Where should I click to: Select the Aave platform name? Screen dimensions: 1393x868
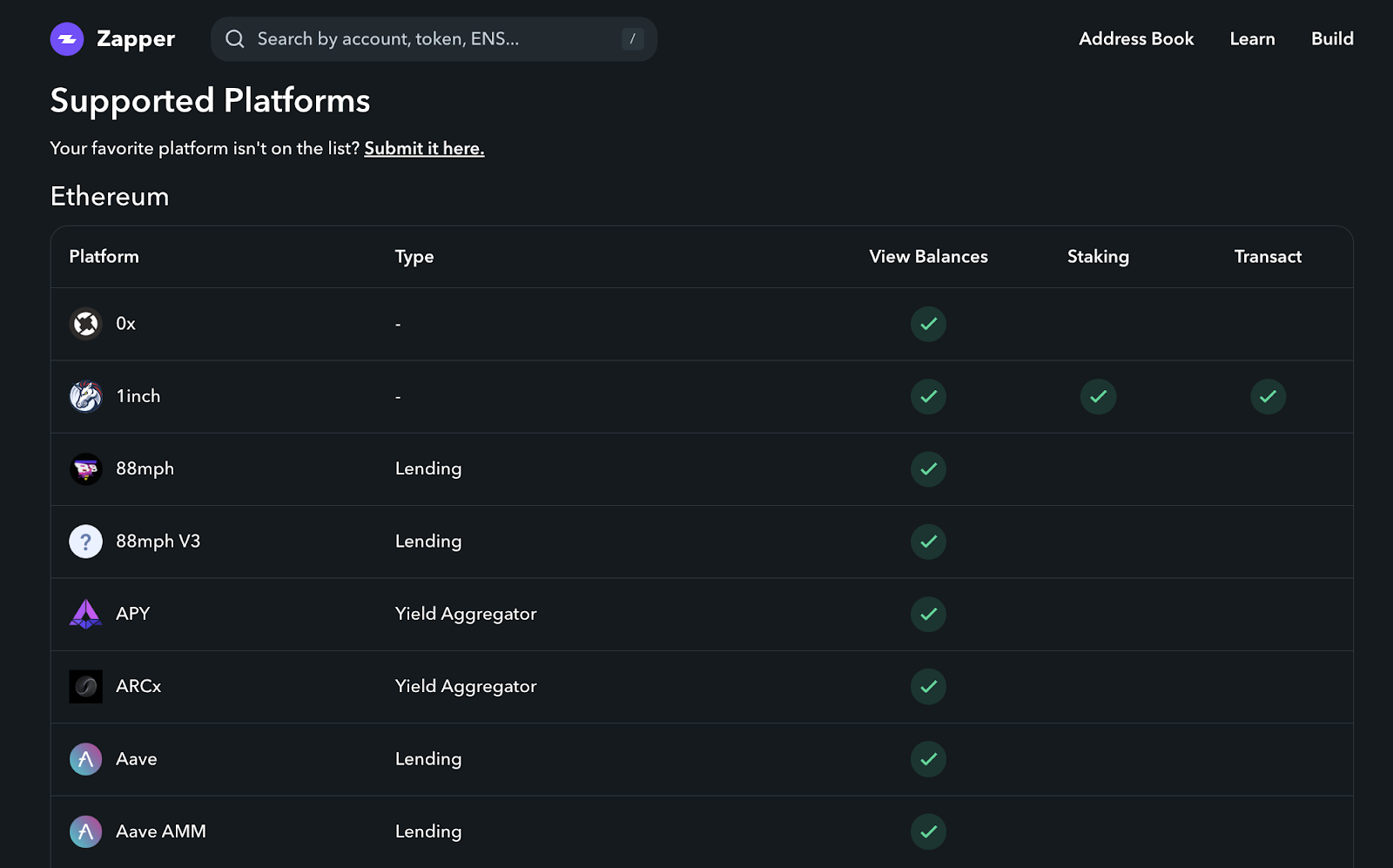pos(136,759)
